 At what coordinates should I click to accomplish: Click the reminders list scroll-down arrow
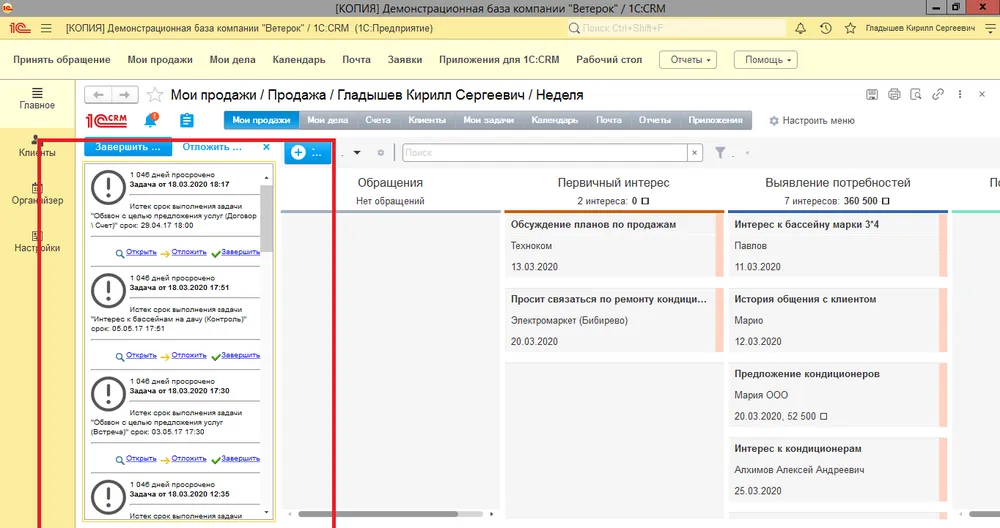coord(267,512)
